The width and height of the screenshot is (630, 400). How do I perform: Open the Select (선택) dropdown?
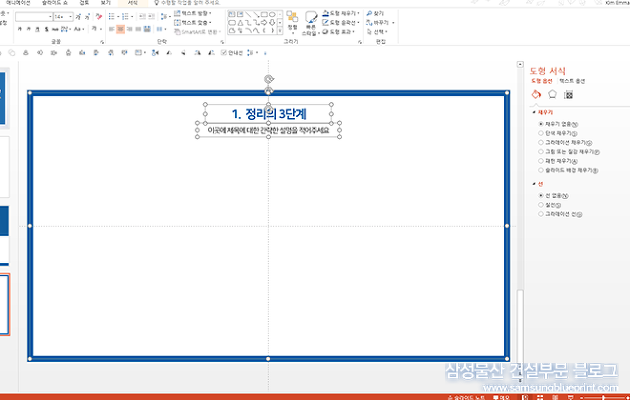(377, 32)
